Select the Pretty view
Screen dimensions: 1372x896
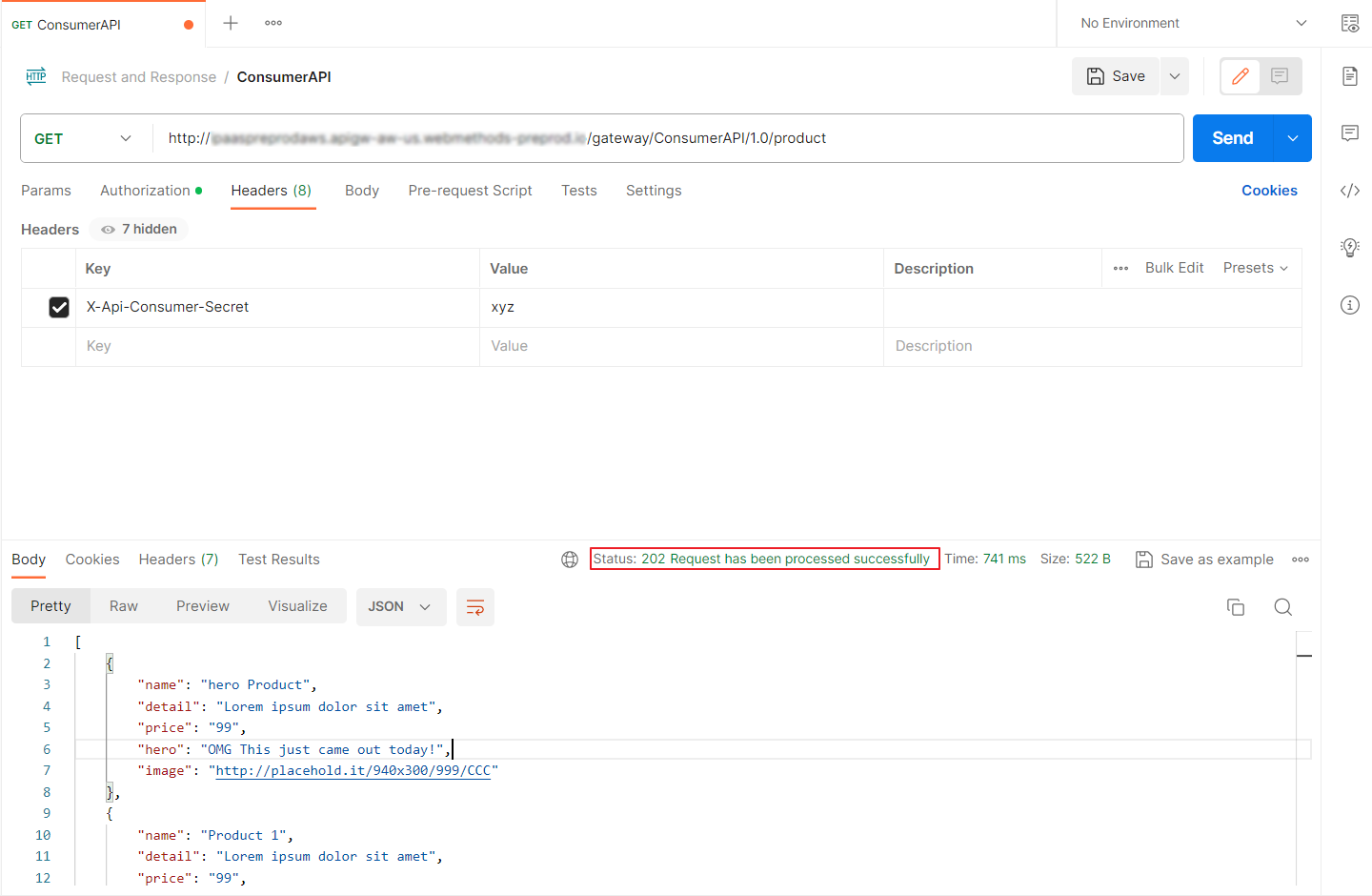point(50,606)
